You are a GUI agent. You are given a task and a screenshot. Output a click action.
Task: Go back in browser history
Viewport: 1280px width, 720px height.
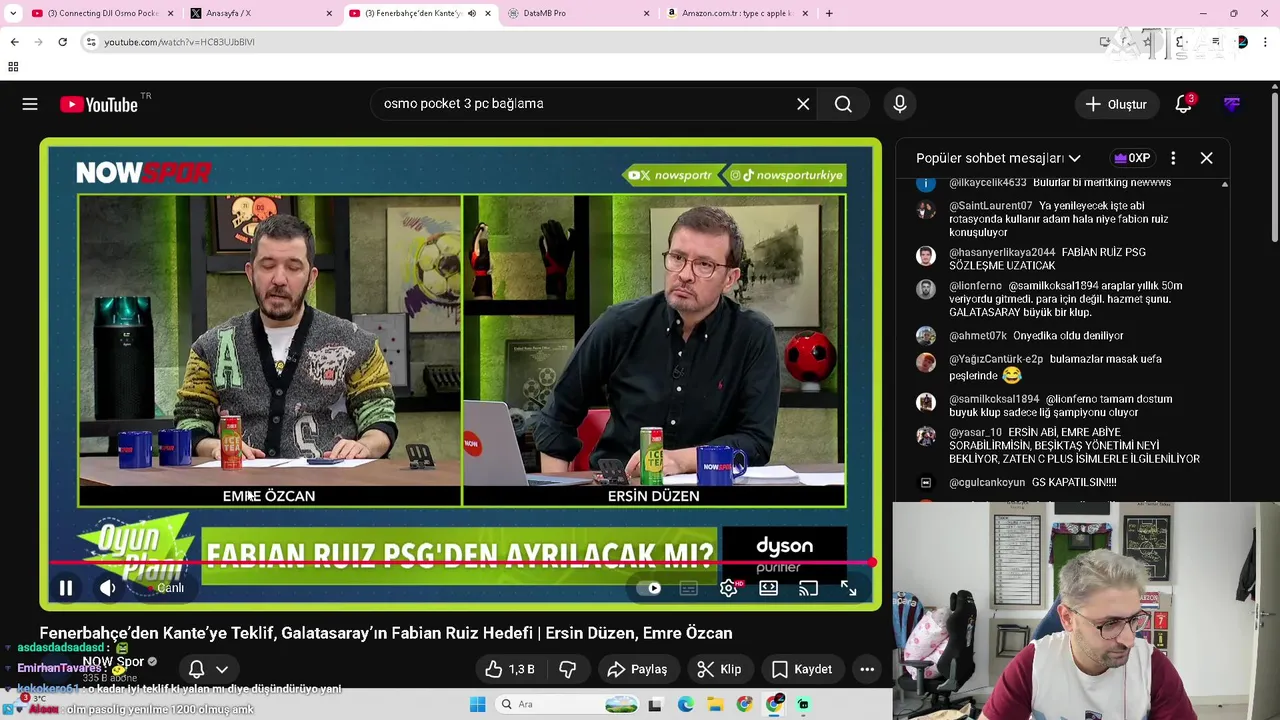[14, 42]
